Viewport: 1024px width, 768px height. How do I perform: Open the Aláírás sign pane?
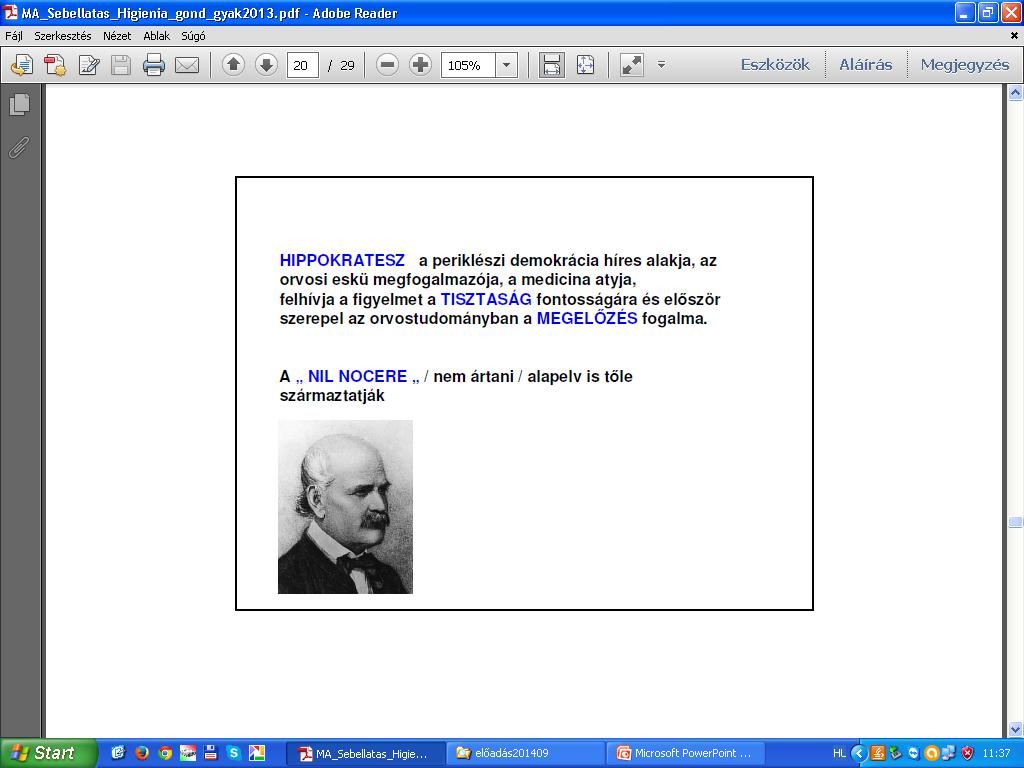pos(866,65)
